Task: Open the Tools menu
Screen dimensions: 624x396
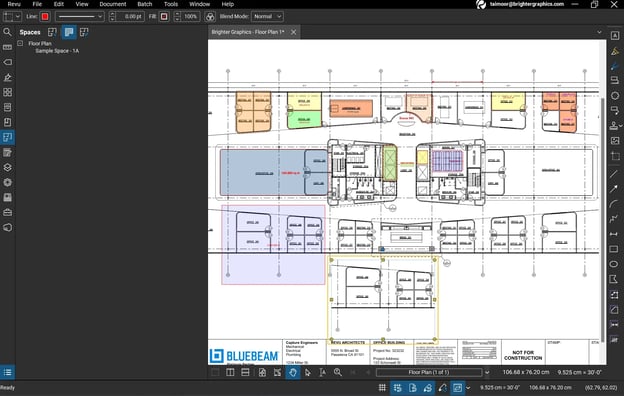Action: tap(171, 4)
